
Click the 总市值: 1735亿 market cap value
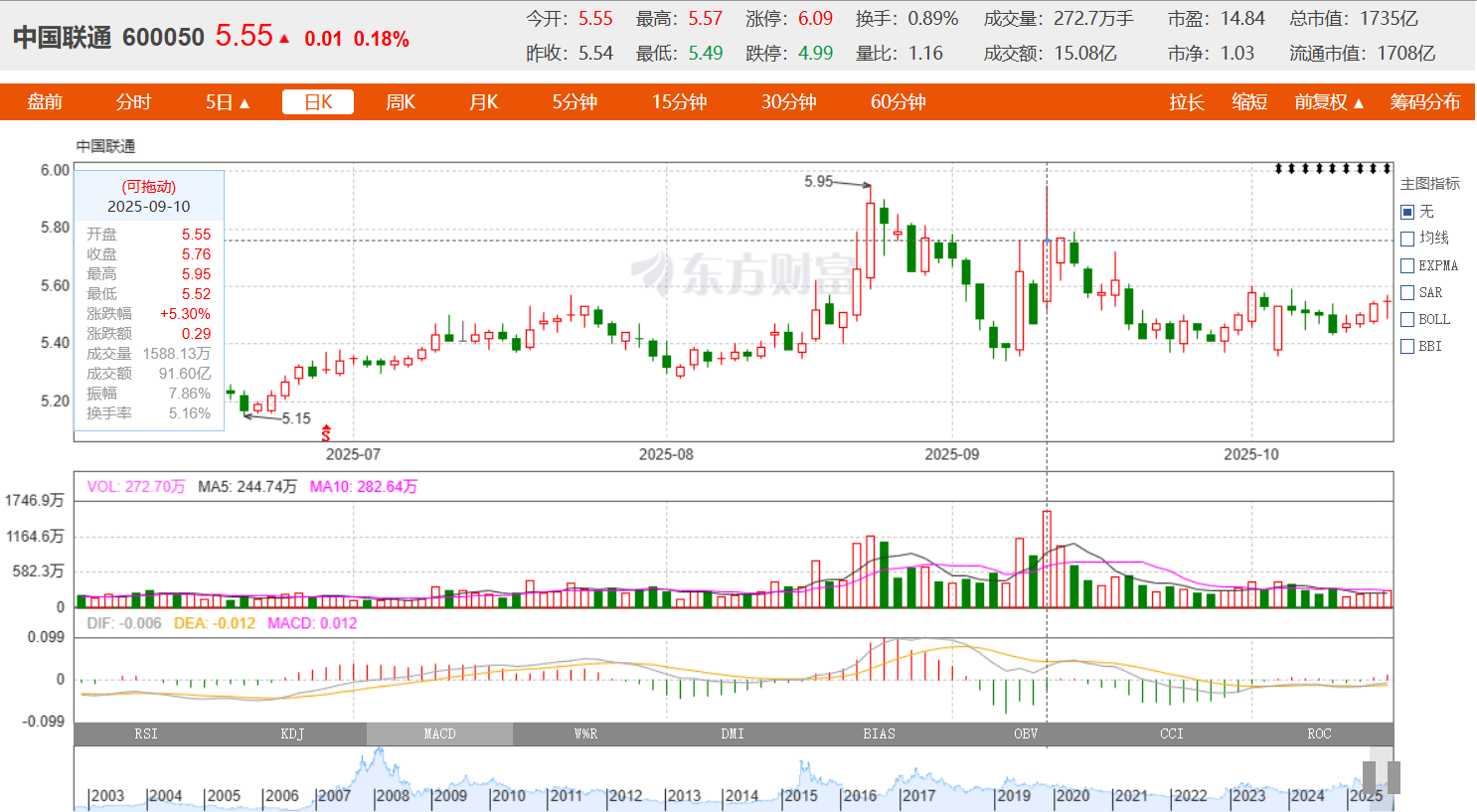point(1354,19)
